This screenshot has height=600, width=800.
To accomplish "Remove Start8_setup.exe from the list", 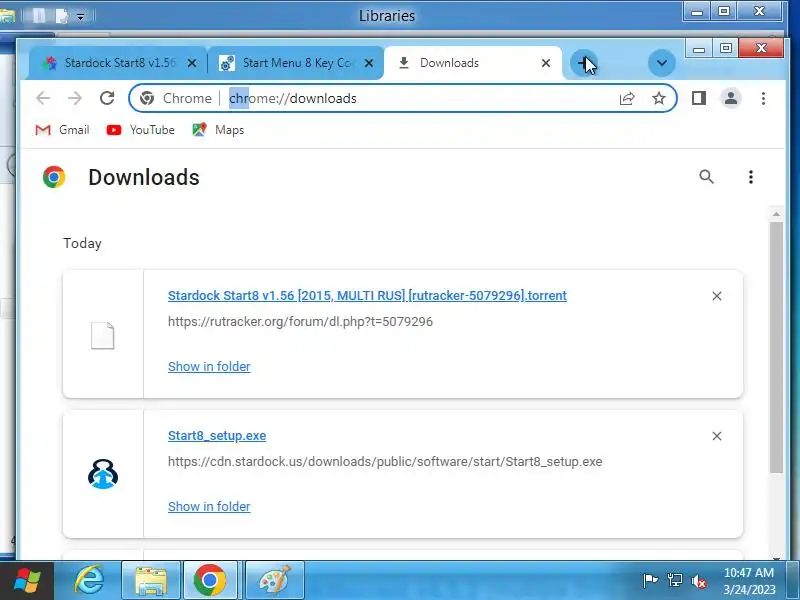I will coord(717,436).
